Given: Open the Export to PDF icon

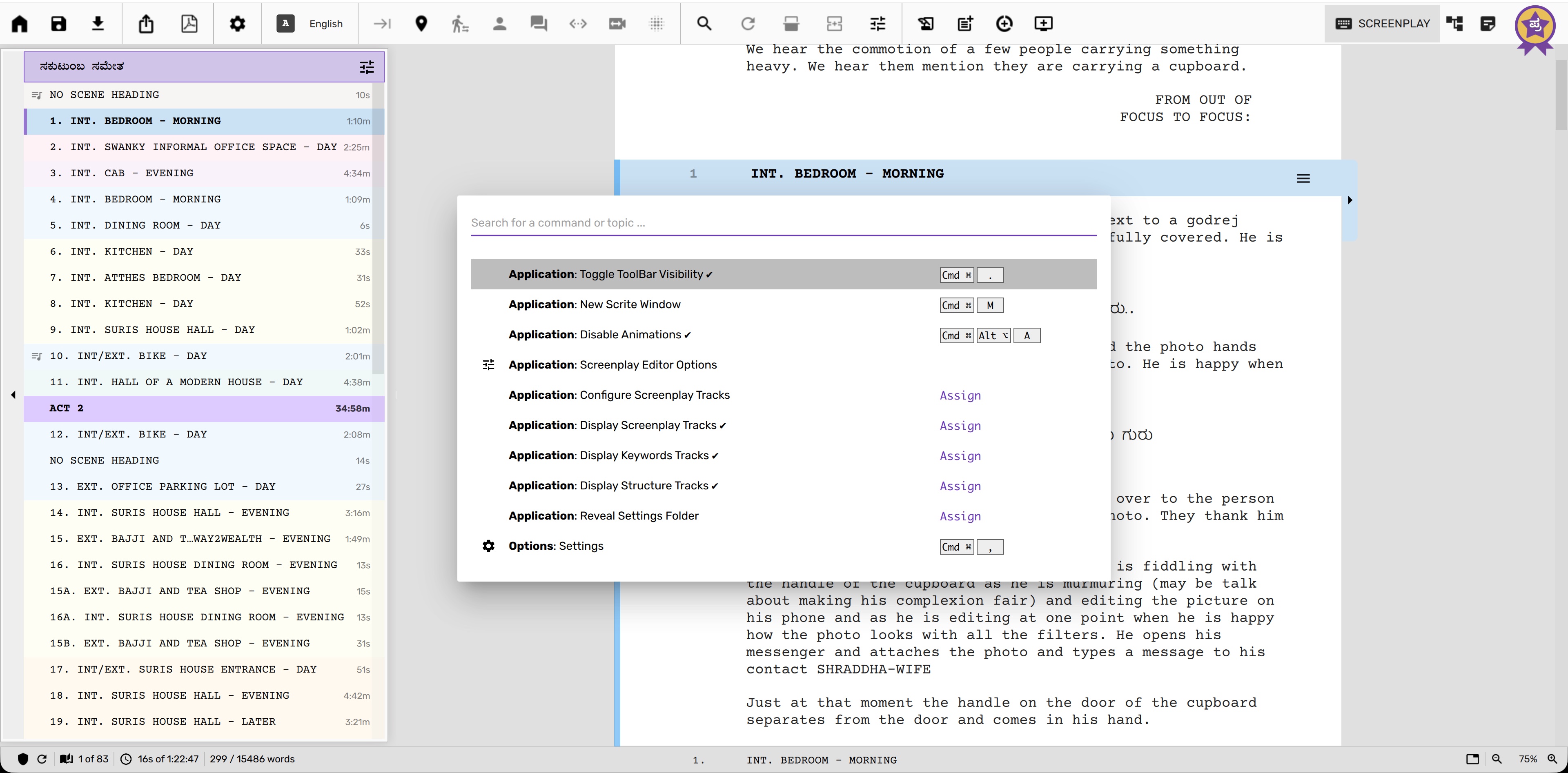Looking at the screenshot, I should coord(189,24).
